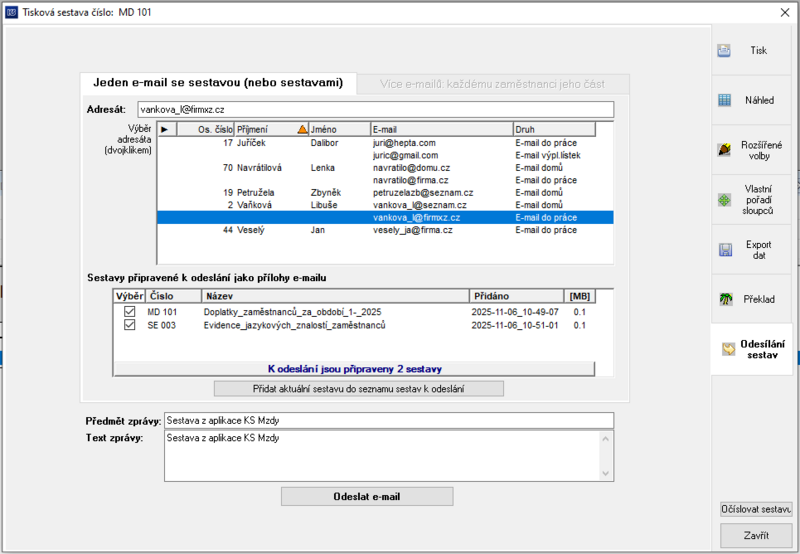Uncheck the MD 101 report checkbox

point(130,312)
